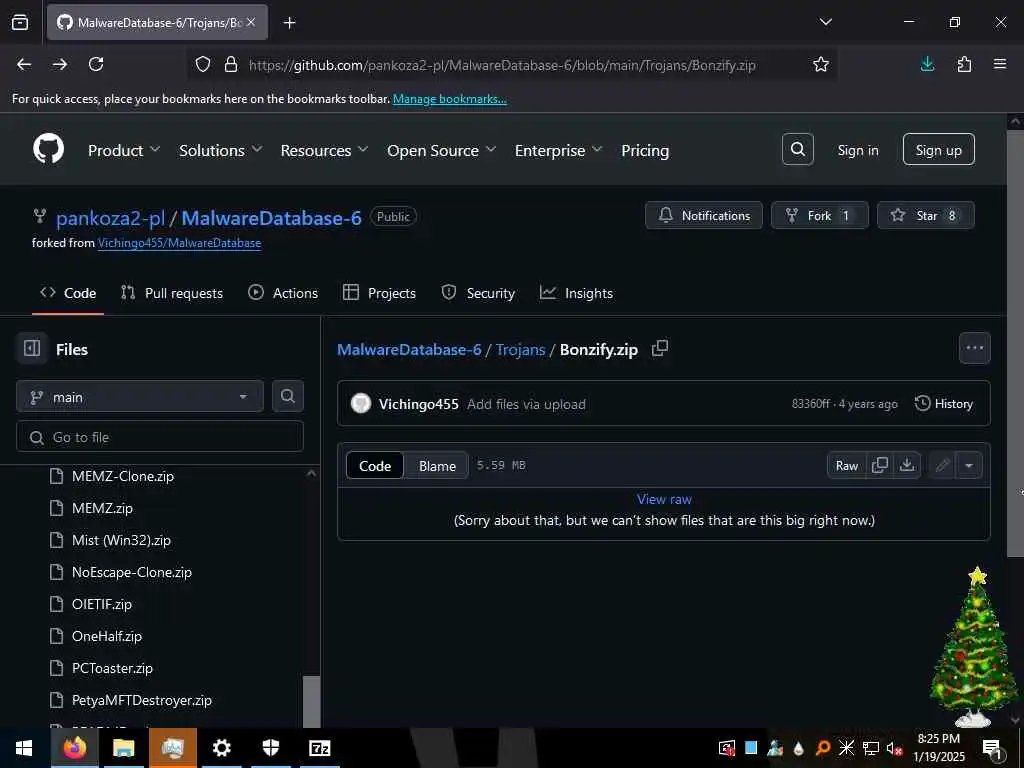Switch to the Blame view

(x=437, y=466)
